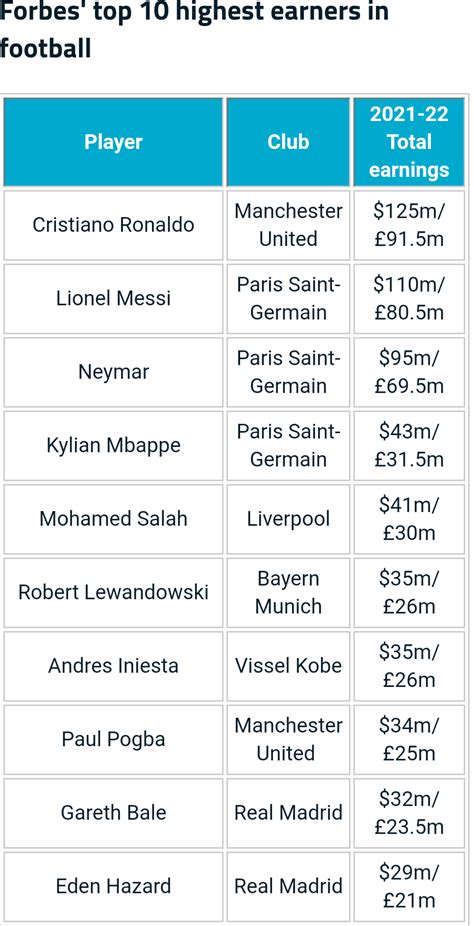Viewport: 474px width, 926px height.
Task: Select the $29m/£21m earnings cell
Action: (x=409, y=886)
